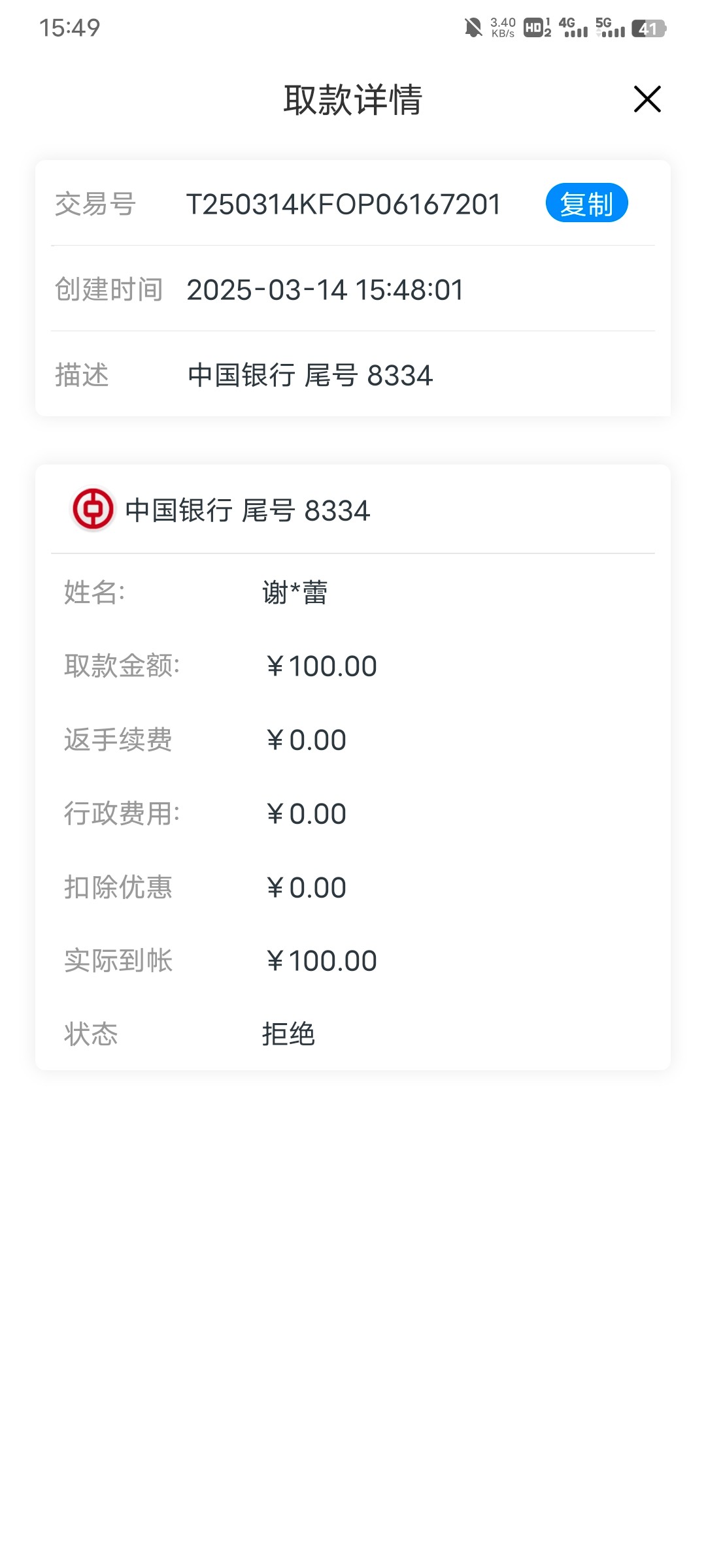Tap the Bank of China logo icon
This screenshot has height=1568, width=706.
[x=93, y=510]
